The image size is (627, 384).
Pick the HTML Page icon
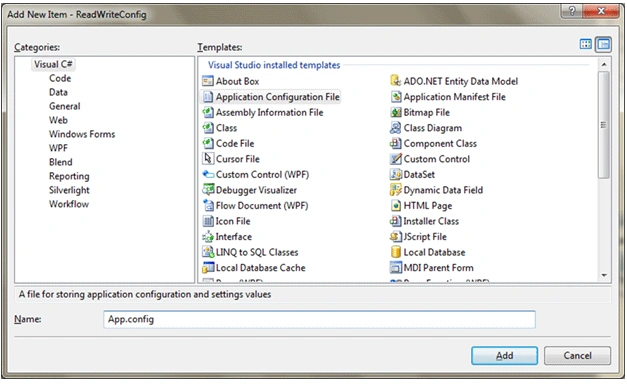pos(395,206)
